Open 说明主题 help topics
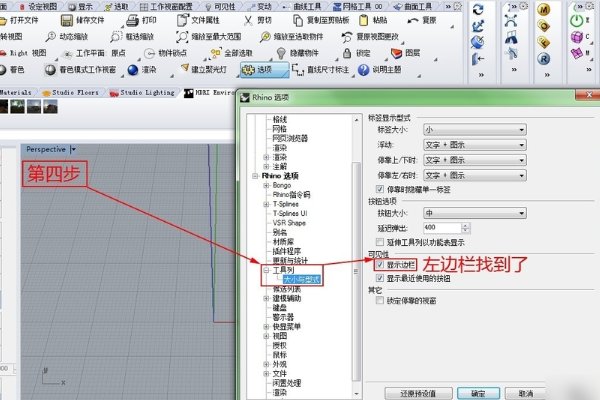 click(x=380, y=70)
